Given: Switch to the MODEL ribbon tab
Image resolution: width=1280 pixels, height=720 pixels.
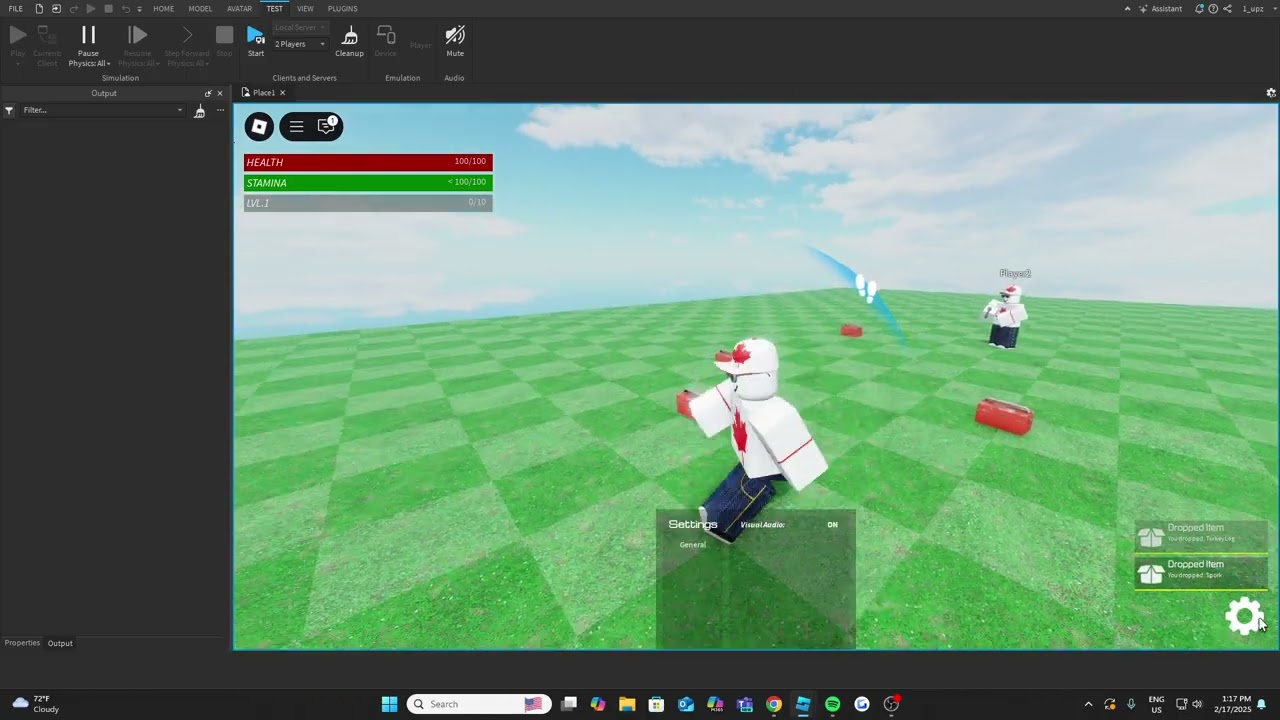Looking at the screenshot, I should point(200,9).
